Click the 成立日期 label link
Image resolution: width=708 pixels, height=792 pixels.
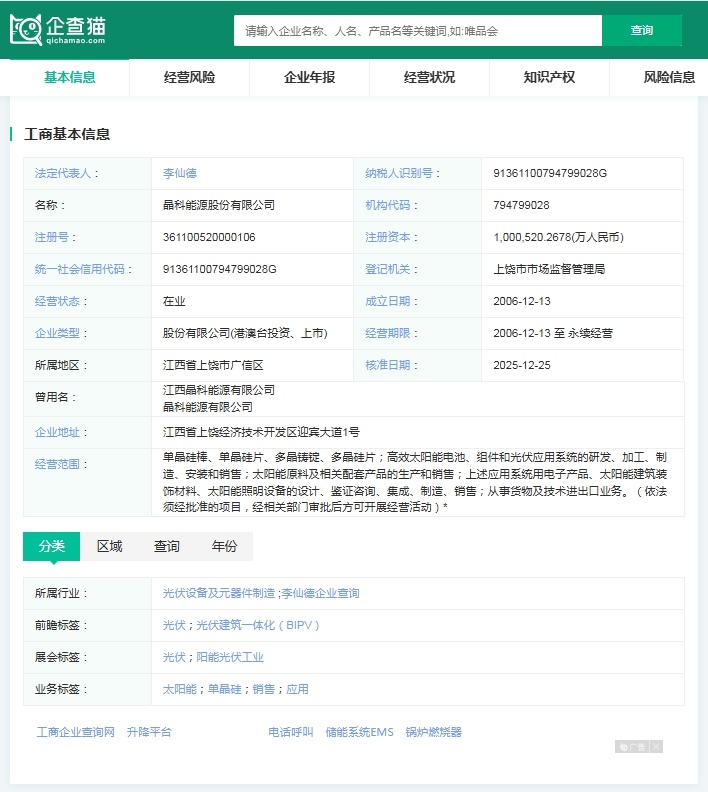[388, 301]
